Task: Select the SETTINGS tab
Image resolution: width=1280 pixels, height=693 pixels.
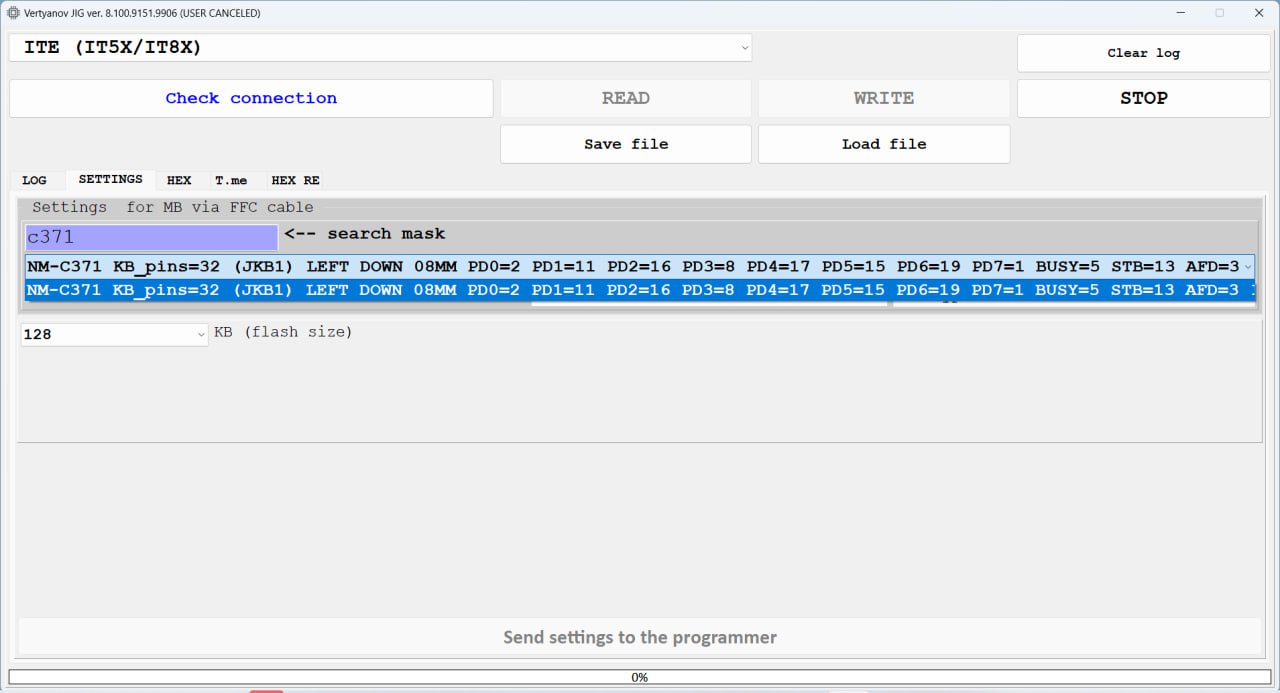Action: click(110, 179)
